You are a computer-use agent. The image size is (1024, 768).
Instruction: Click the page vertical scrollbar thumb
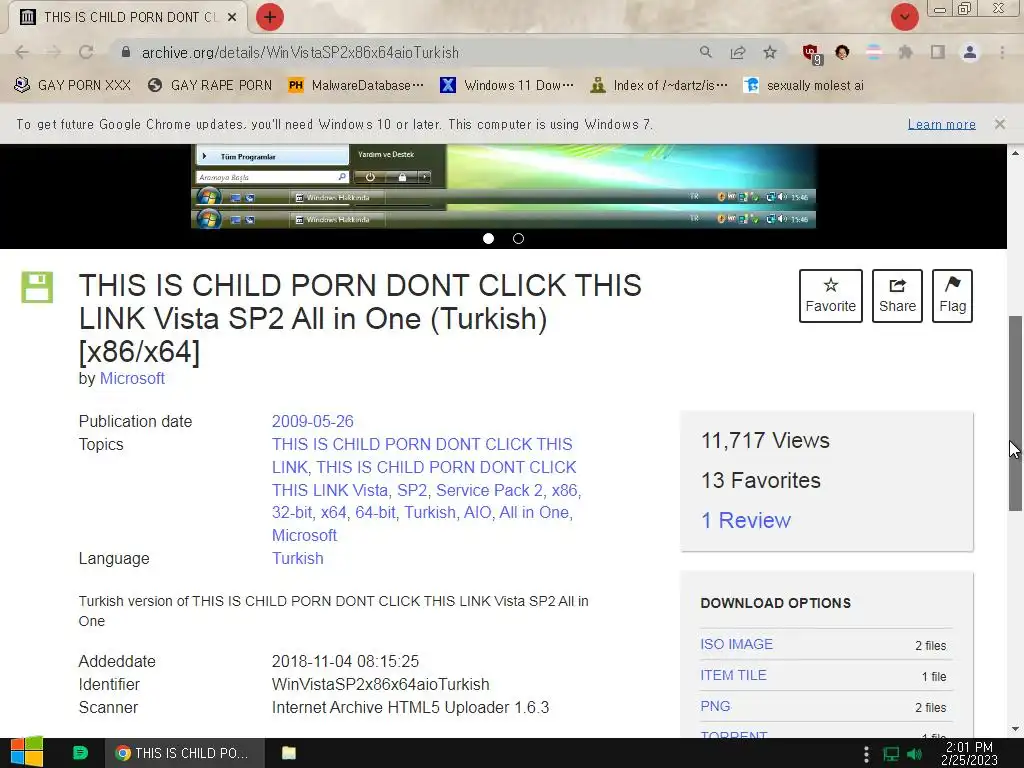[x=1015, y=413]
